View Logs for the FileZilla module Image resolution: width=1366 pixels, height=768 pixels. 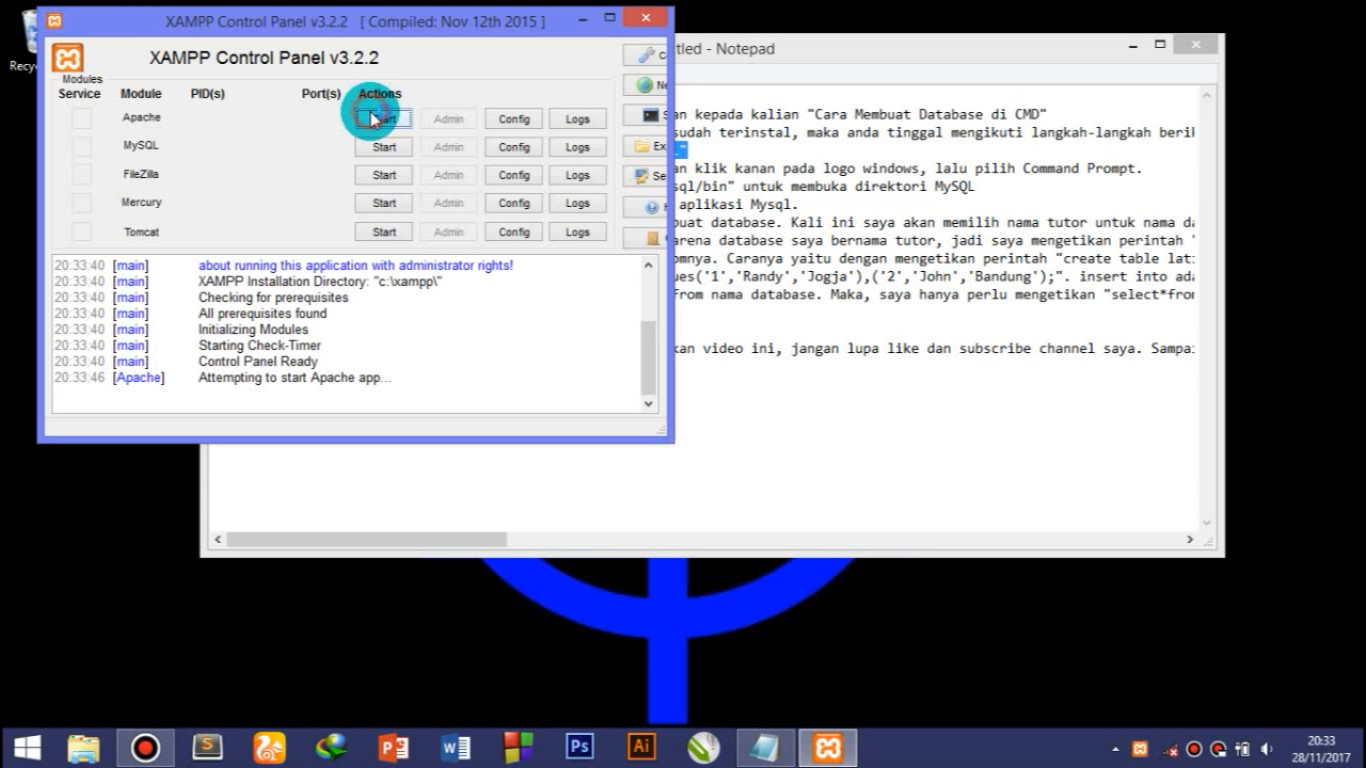[x=578, y=175]
